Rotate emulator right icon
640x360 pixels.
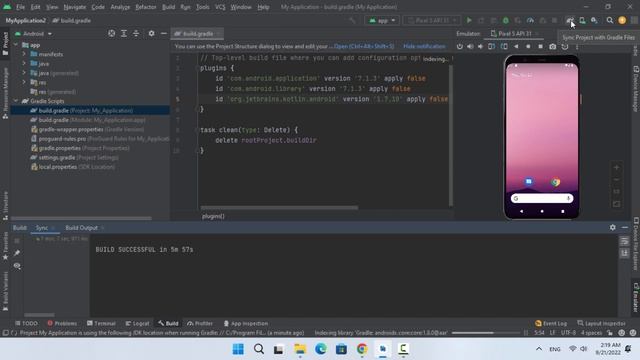tap(504, 47)
